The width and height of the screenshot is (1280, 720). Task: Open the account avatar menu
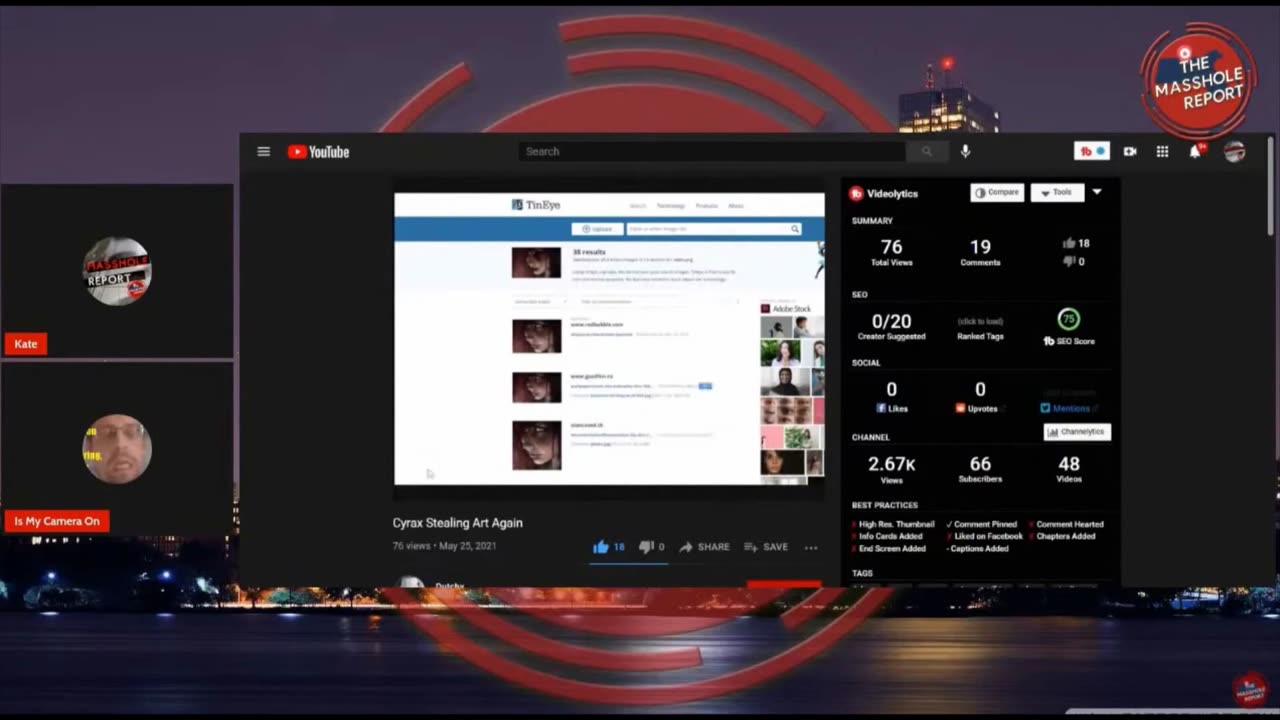(x=1235, y=151)
